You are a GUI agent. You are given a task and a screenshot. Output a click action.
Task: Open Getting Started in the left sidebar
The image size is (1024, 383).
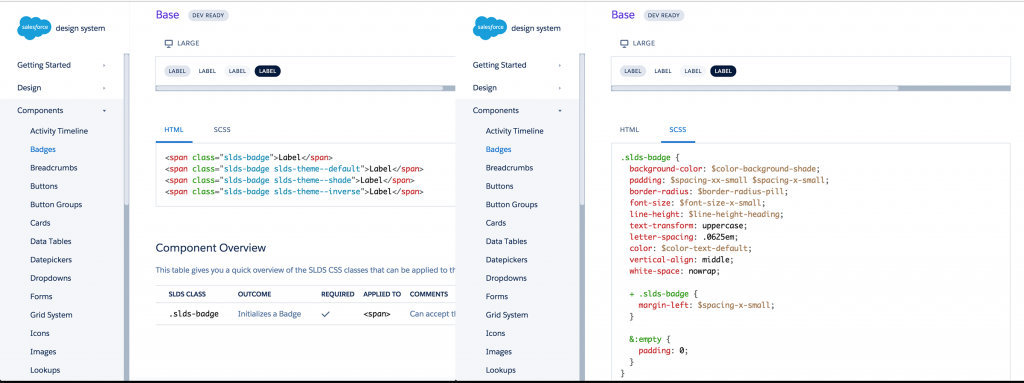pyautogui.click(x=44, y=65)
